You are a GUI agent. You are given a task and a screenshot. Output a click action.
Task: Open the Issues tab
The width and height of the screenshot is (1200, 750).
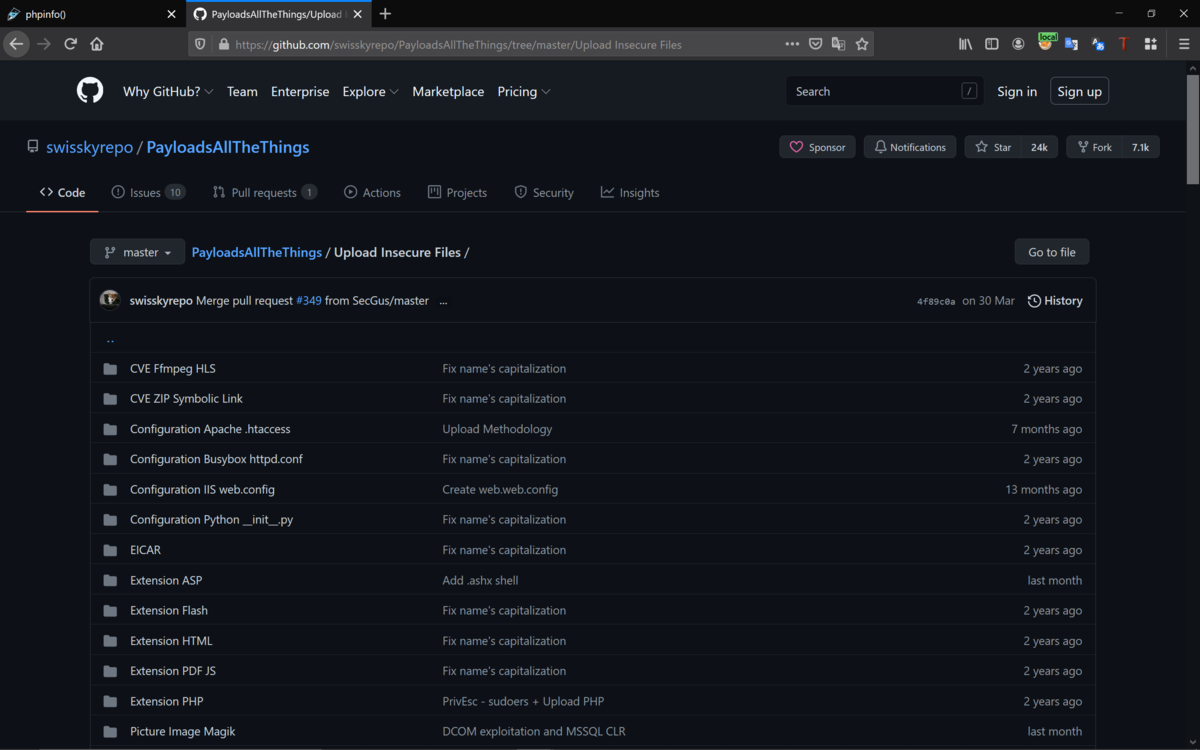(148, 192)
